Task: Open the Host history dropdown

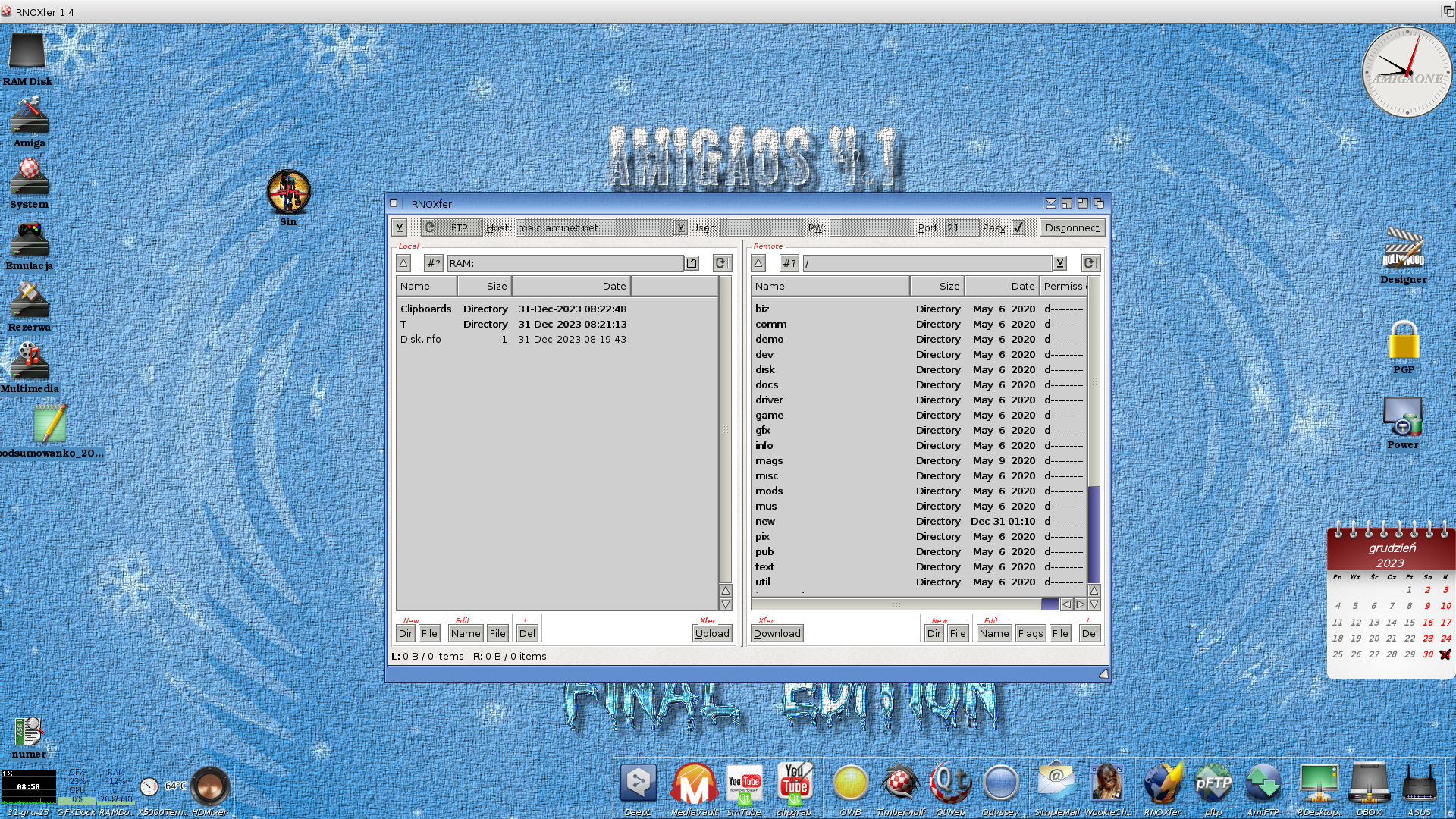Action: pyautogui.click(x=680, y=227)
